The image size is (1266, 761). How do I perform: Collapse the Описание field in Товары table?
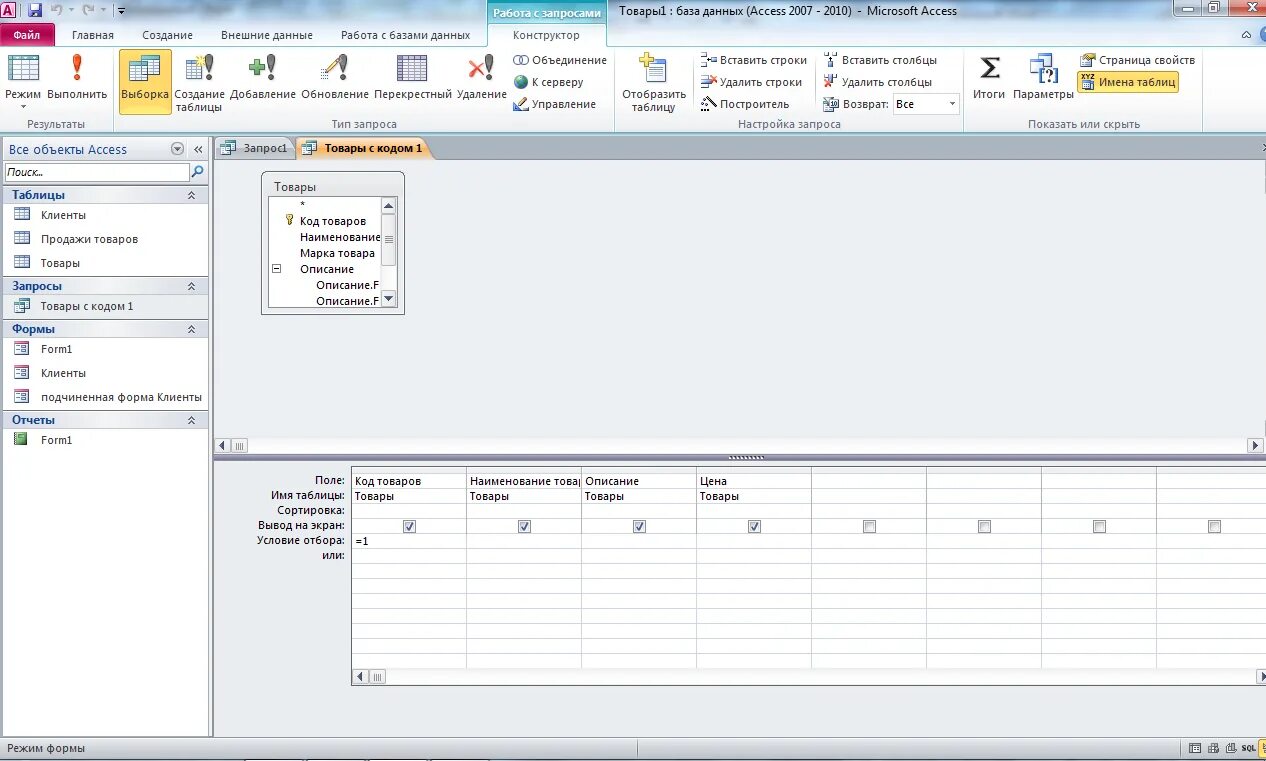[x=276, y=269]
